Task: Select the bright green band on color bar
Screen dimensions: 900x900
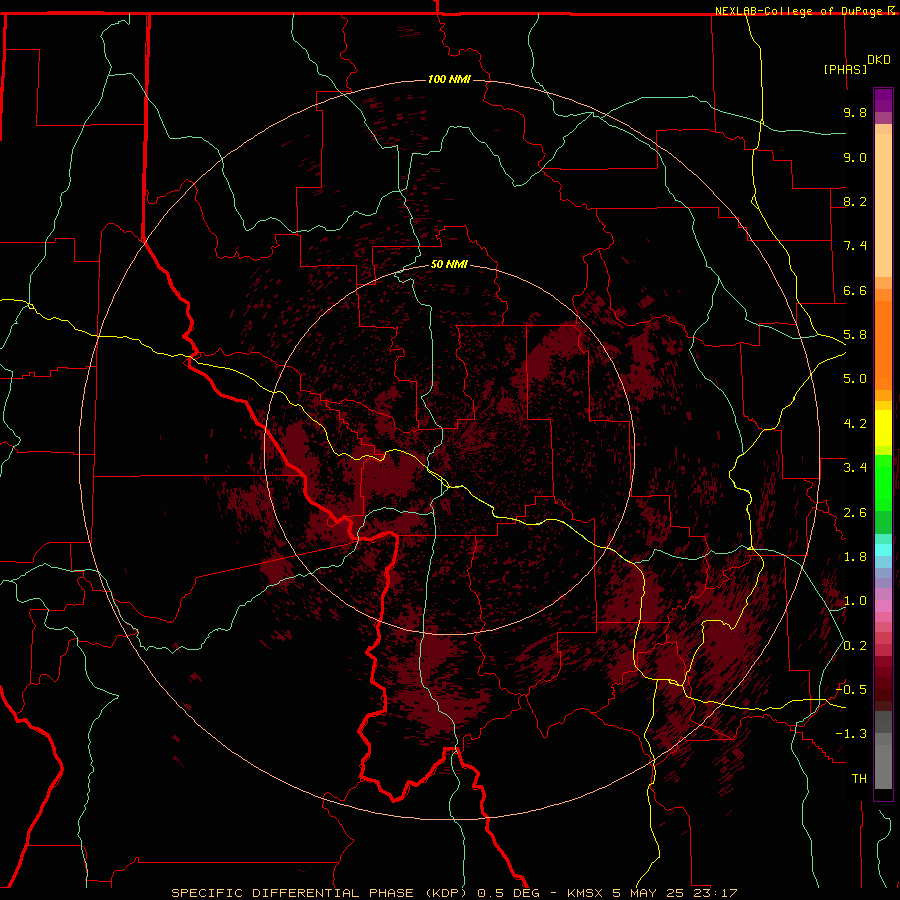Action: pyautogui.click(x=883, y=483)
